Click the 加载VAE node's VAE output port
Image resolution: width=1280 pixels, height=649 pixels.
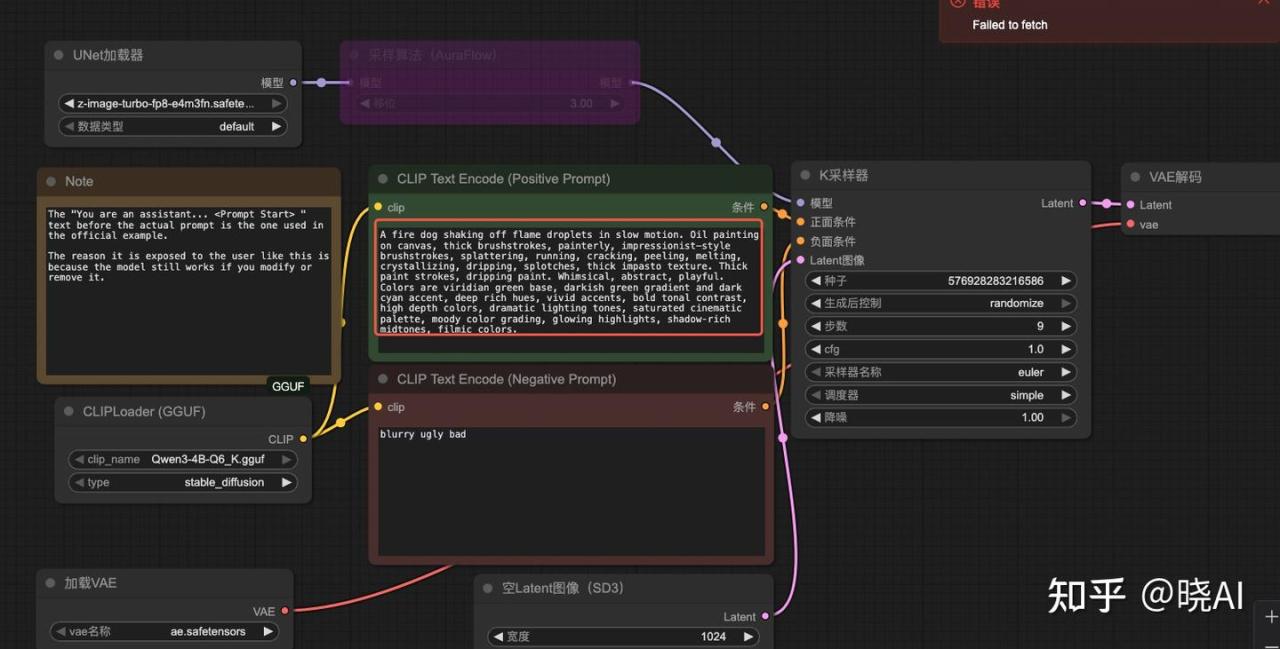(285, 610)
